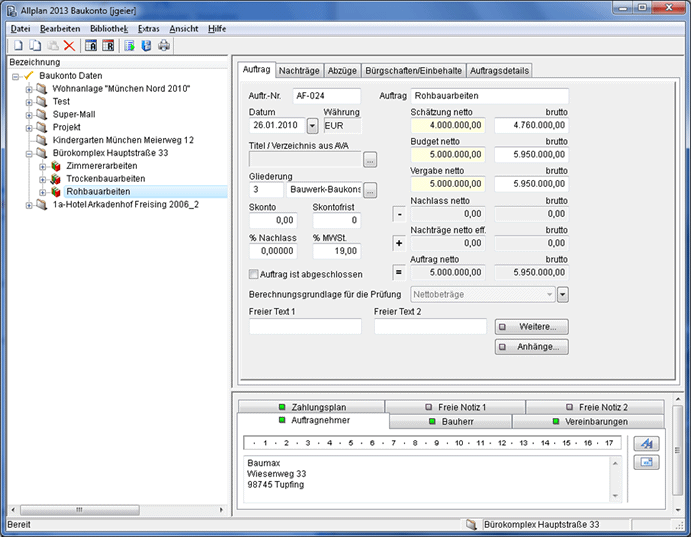The height and width of the screenshot is (540, 694).
Task: Click the folder icon of Kindergarten München
Action: coord(42,140)
